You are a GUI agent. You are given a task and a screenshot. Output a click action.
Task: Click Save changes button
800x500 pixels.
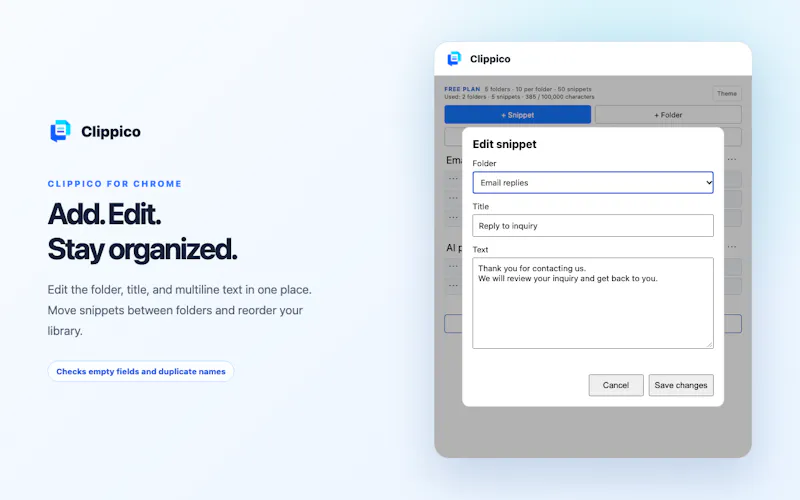click(x=681, y=385)
